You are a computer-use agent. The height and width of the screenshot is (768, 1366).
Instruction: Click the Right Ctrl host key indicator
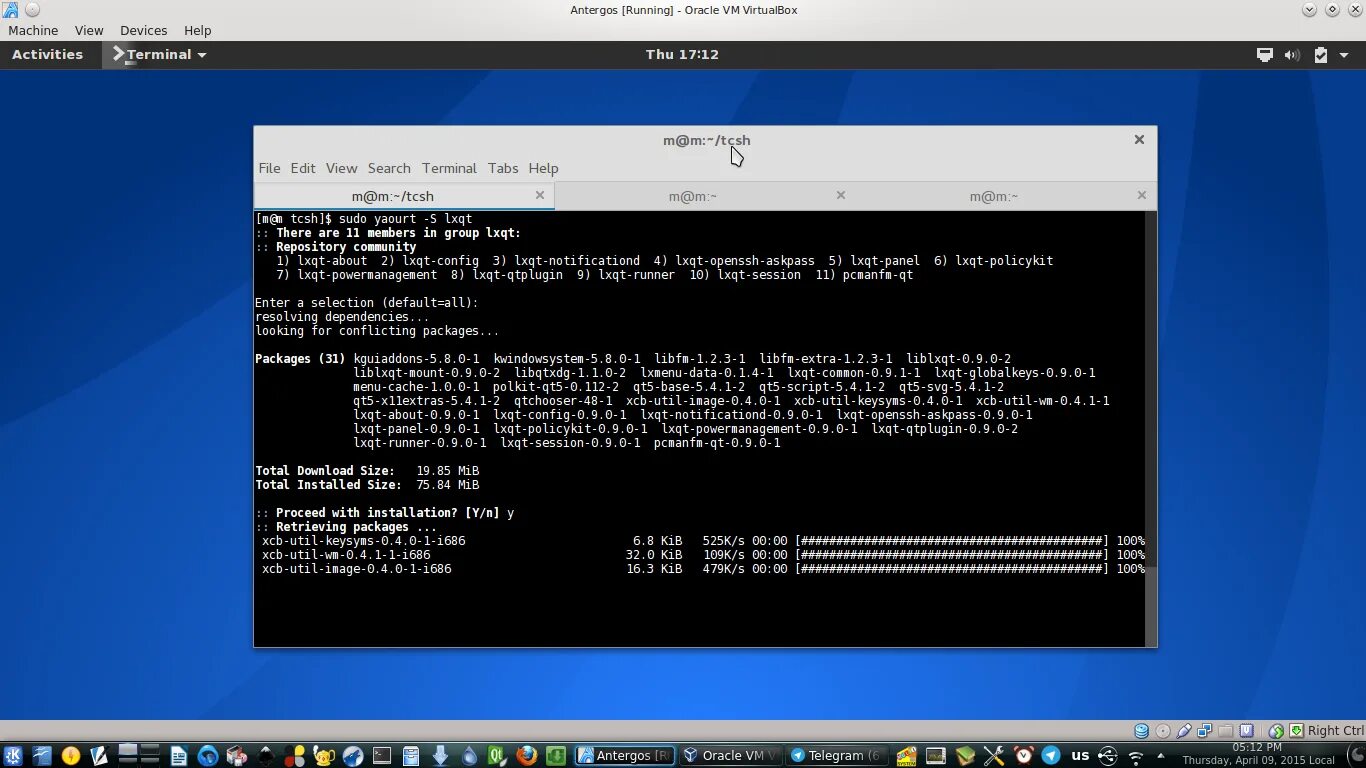1335,731
